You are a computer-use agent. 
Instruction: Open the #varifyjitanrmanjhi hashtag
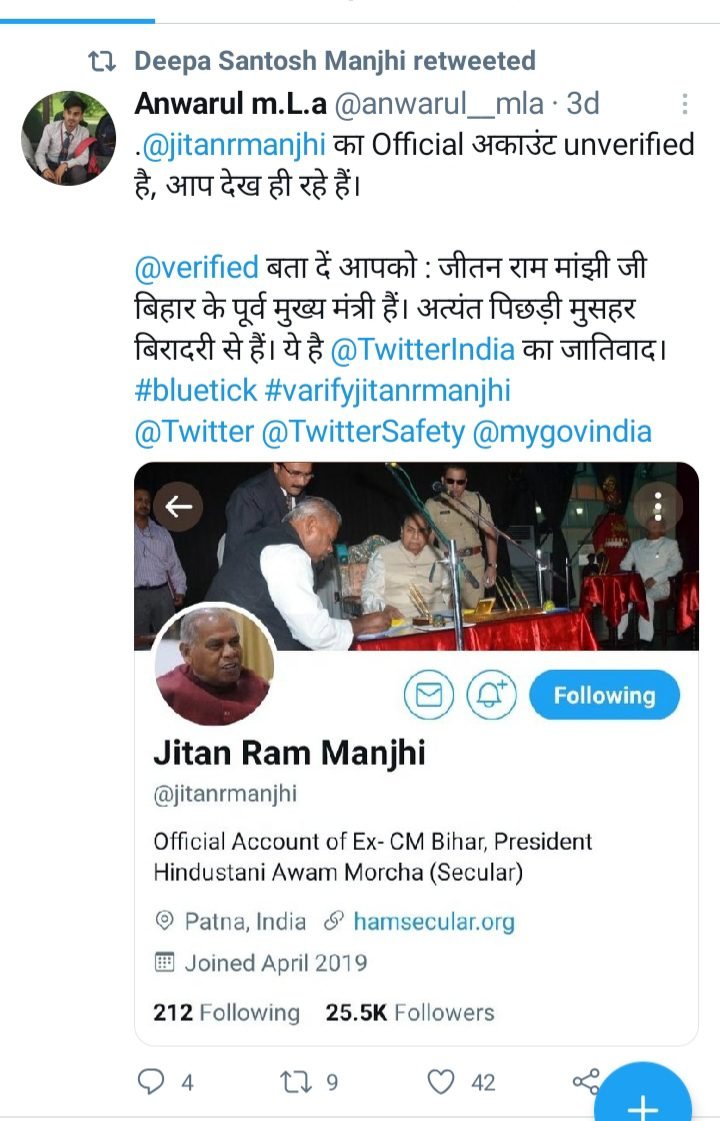click(388, 391)
